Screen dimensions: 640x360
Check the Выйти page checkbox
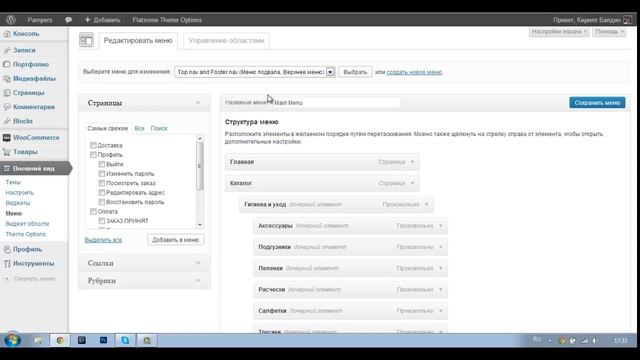102,164
